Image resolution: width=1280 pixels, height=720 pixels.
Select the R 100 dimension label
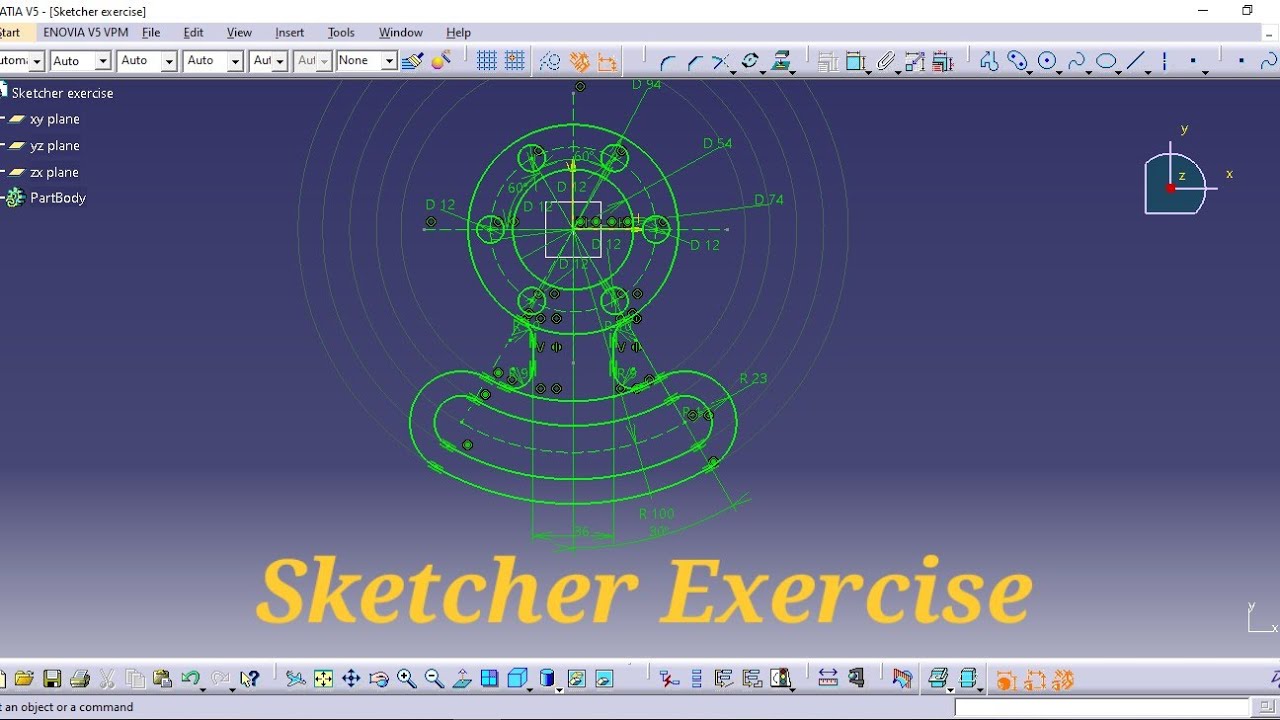(x=656, y=514)
